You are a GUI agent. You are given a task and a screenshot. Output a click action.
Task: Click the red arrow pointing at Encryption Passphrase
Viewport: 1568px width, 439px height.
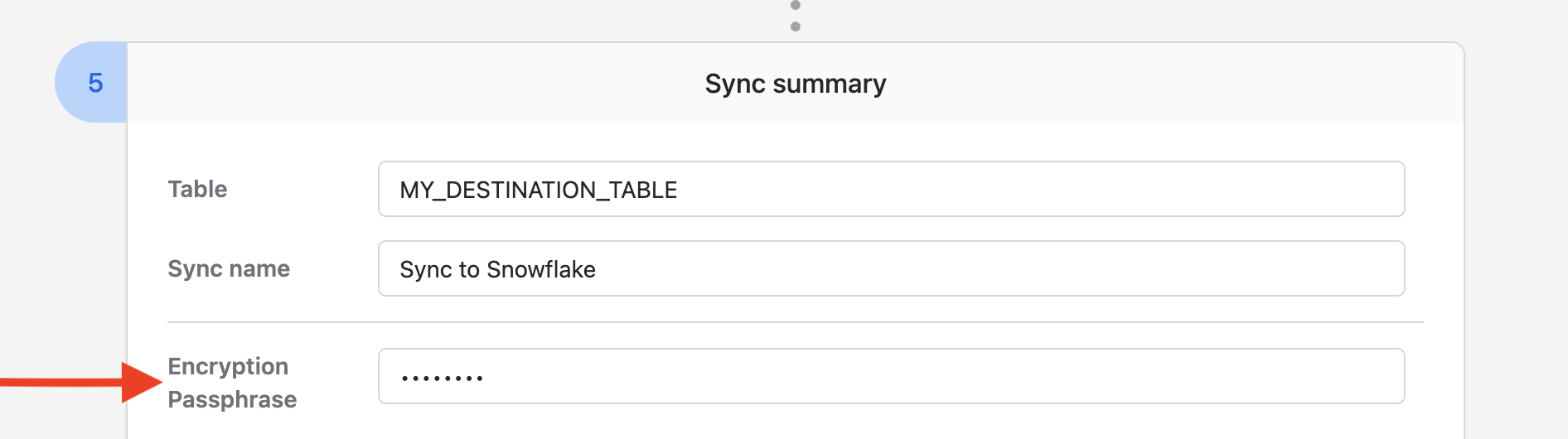(83, 382)
